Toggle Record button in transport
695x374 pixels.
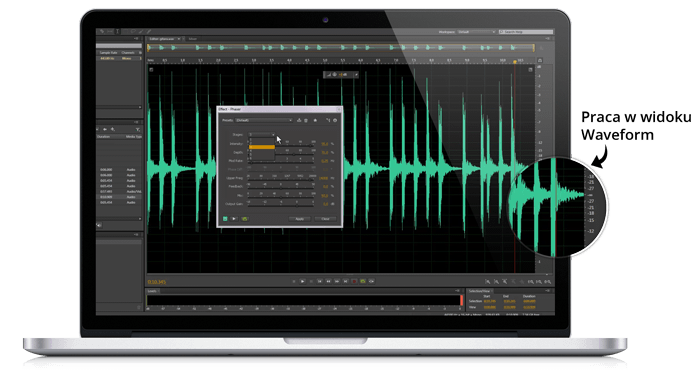tap(354, 281)
